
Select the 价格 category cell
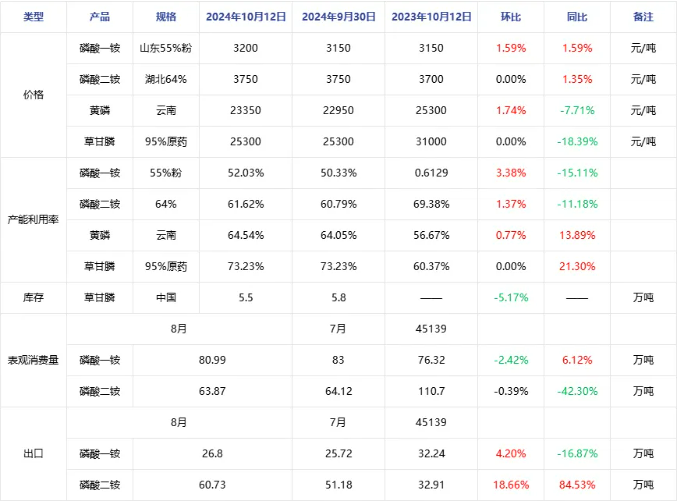tap(33, 95)
